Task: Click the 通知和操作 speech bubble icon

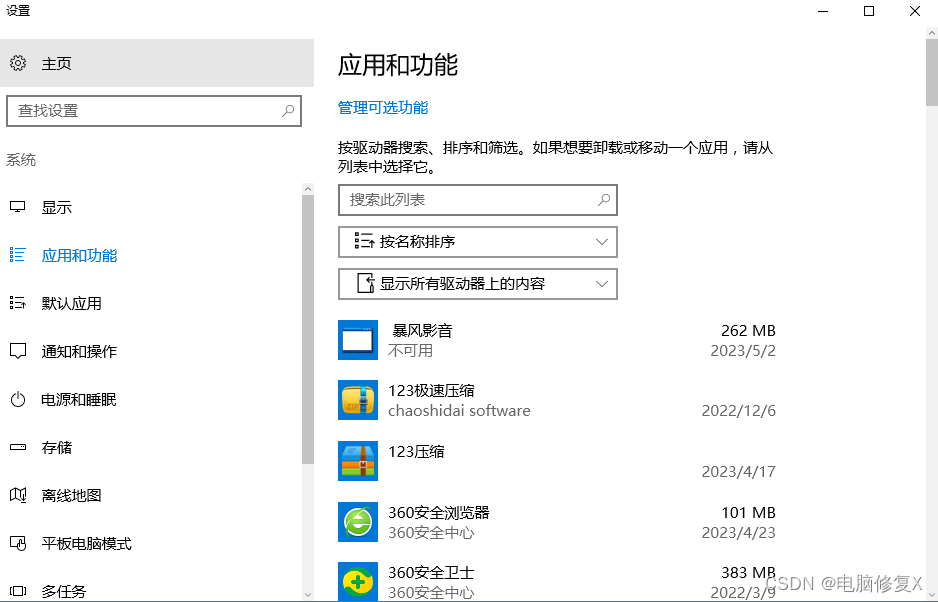Action: (17, 351)
